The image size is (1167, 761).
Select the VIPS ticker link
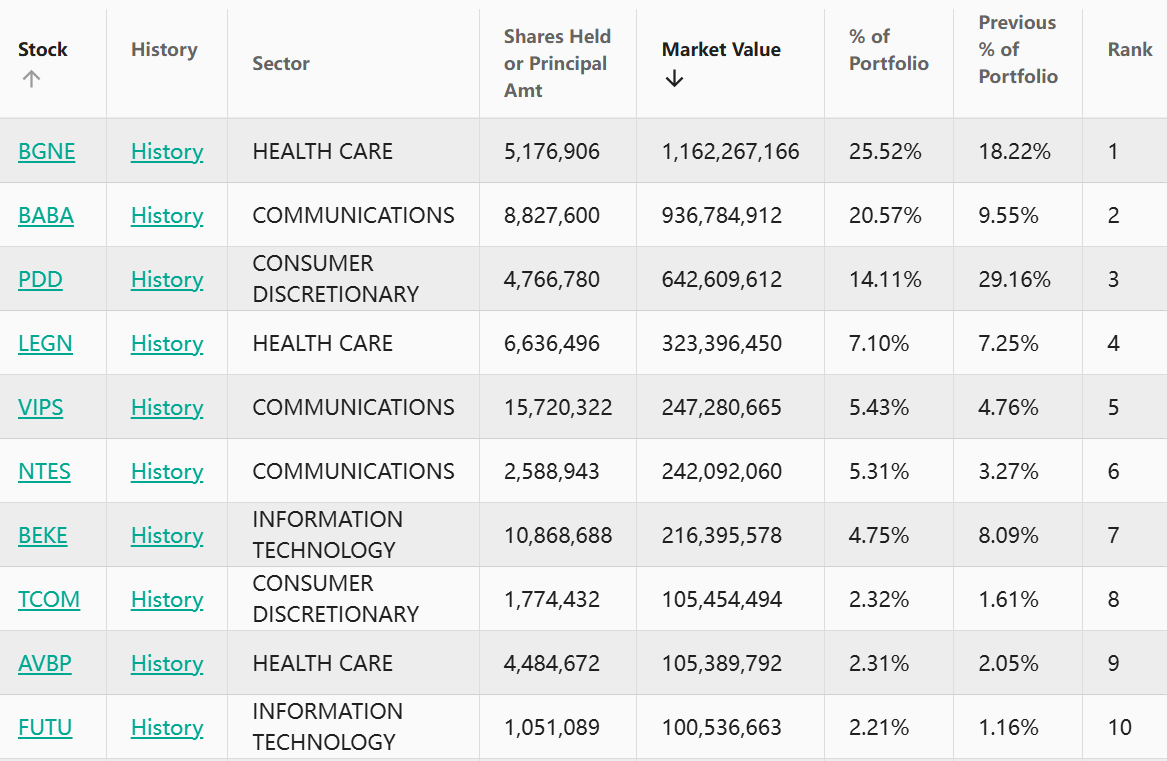click(41, 408)
